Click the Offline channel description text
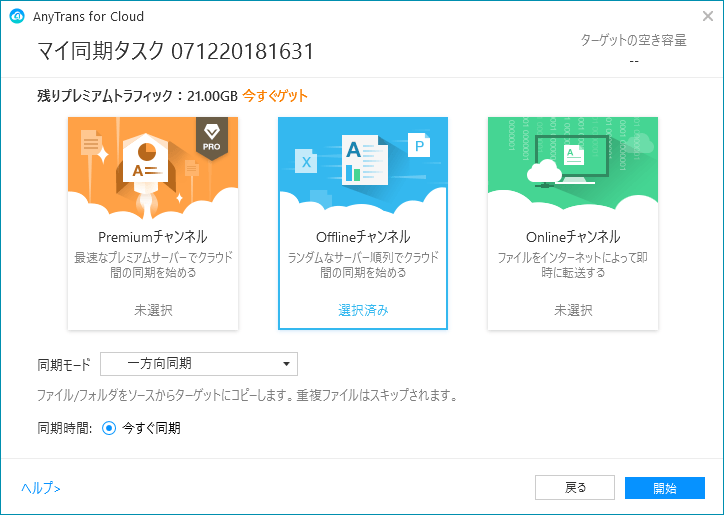Viewport: 724px width, 515px height. [x=363, y=265]
